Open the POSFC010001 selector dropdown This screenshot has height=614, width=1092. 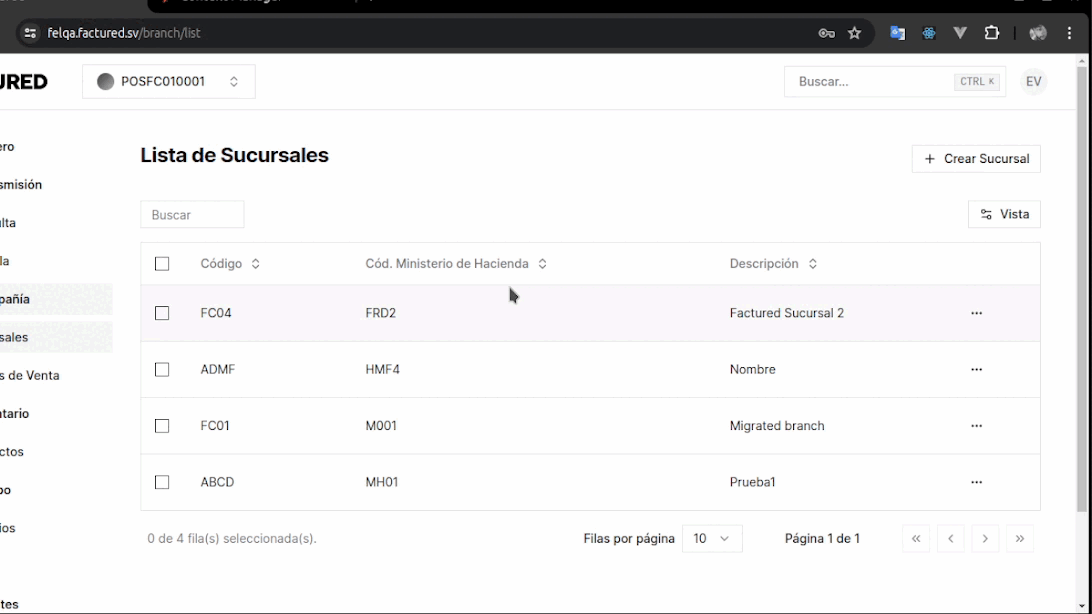pos(168,82)
